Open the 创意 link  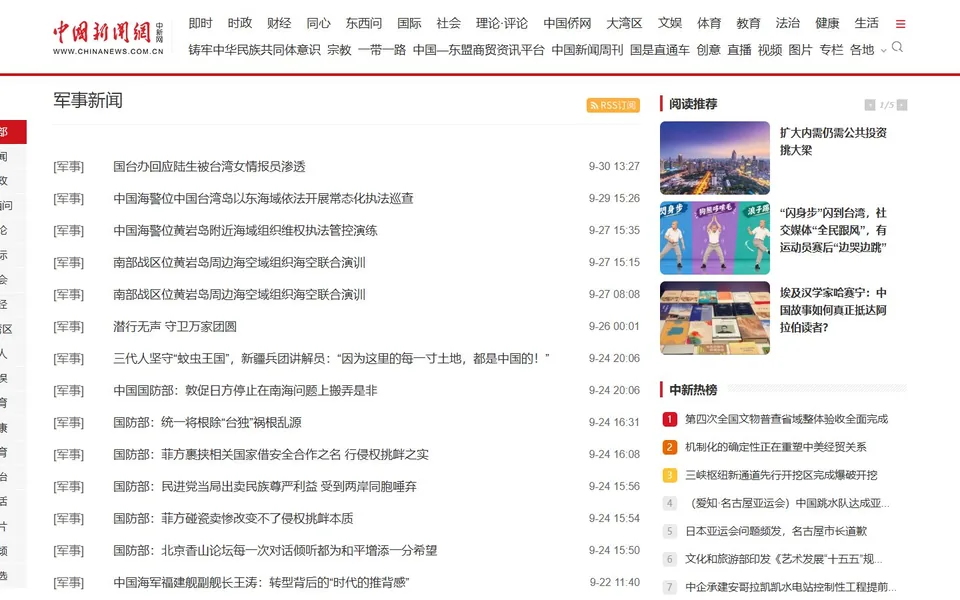click(708, 50)
